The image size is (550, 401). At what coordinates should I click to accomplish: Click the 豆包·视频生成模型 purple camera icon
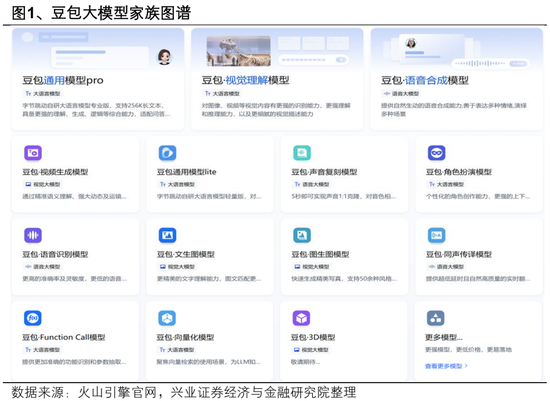[33, 153]
